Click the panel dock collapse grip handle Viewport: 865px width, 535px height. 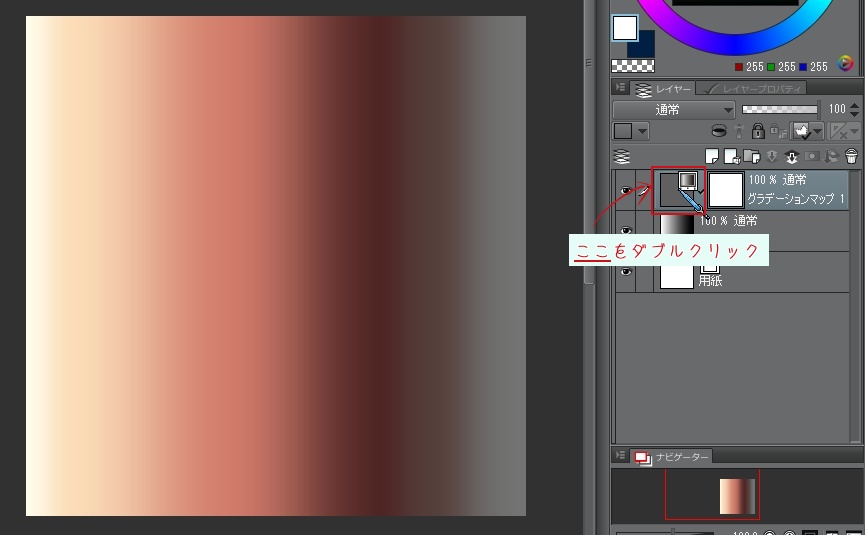click(x=589, y=63)
